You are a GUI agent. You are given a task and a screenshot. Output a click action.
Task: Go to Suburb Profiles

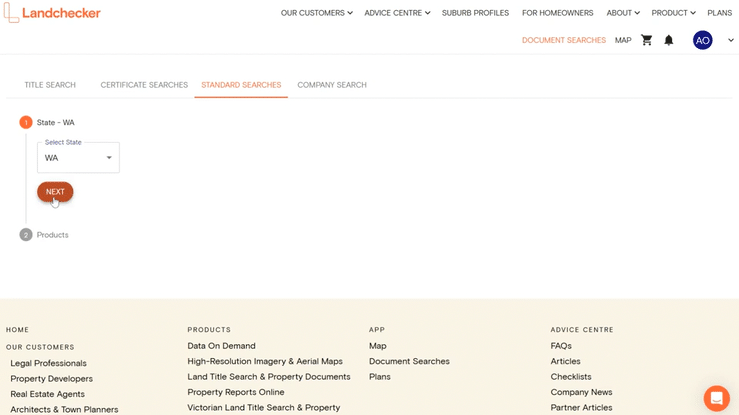coord(475,13)
